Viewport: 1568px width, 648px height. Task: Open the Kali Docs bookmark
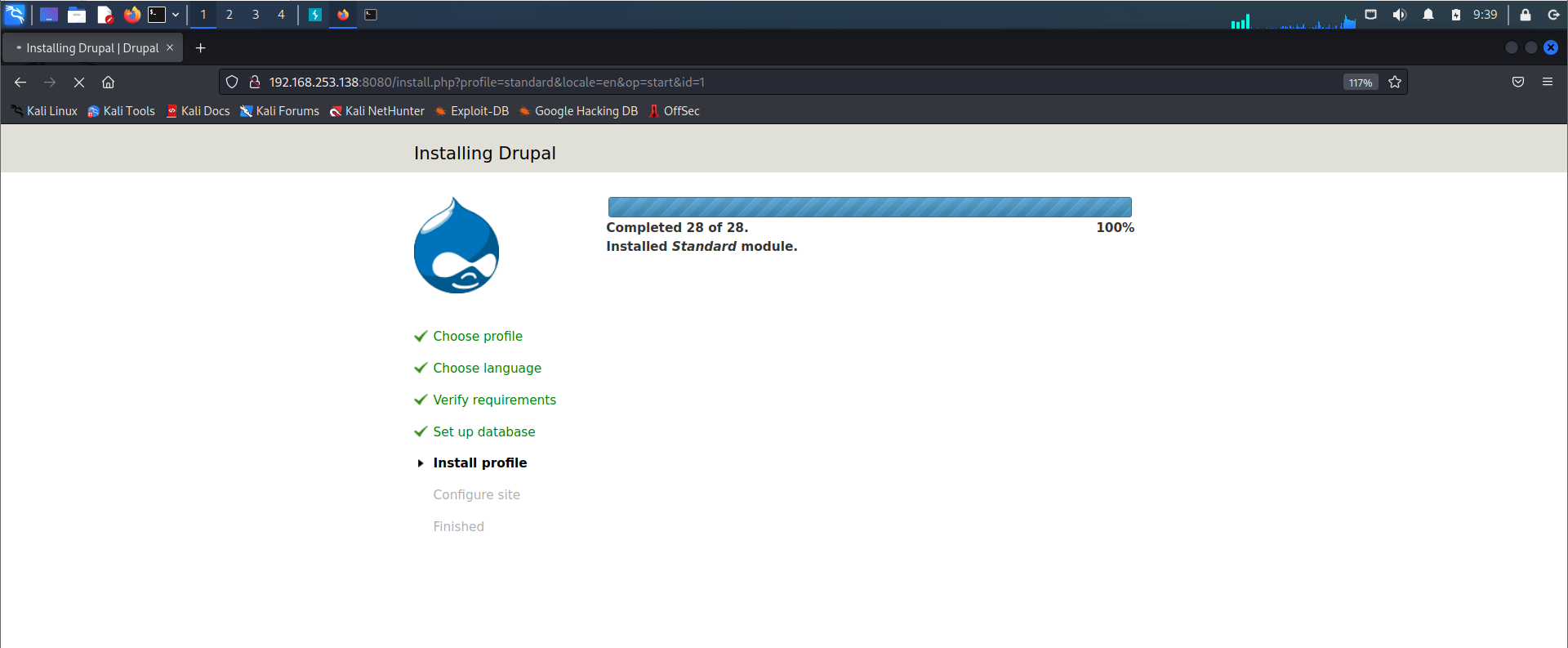pos(198,111)
